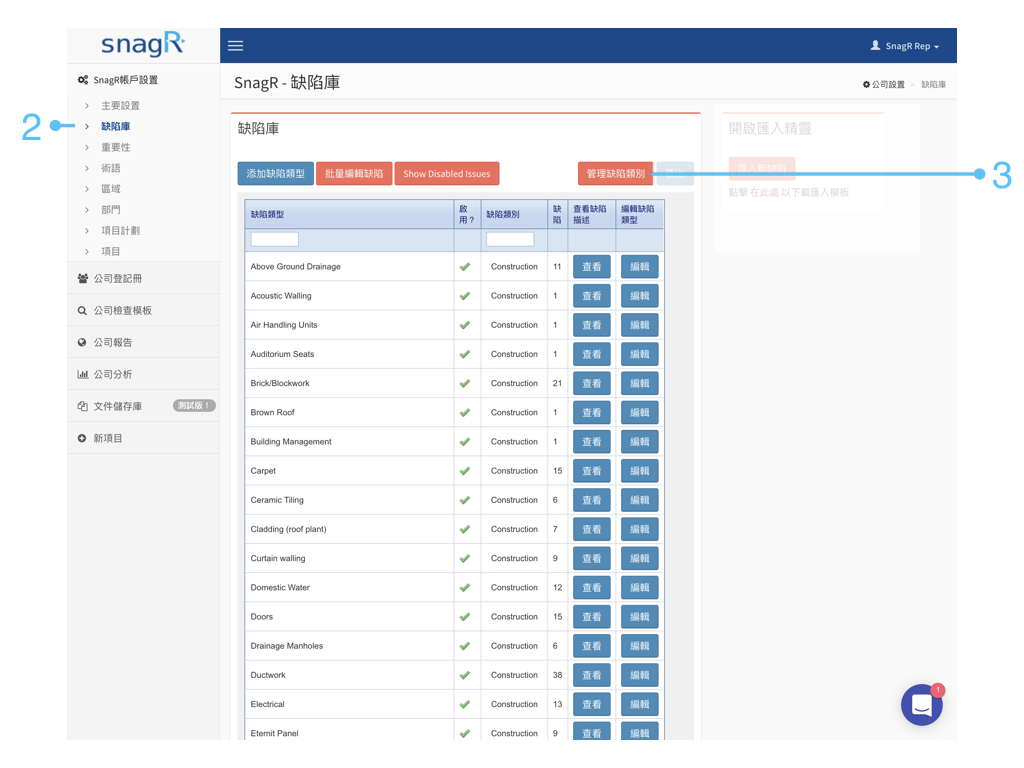Click defect count 38 for Ductwork

click(x=557, y=675)
